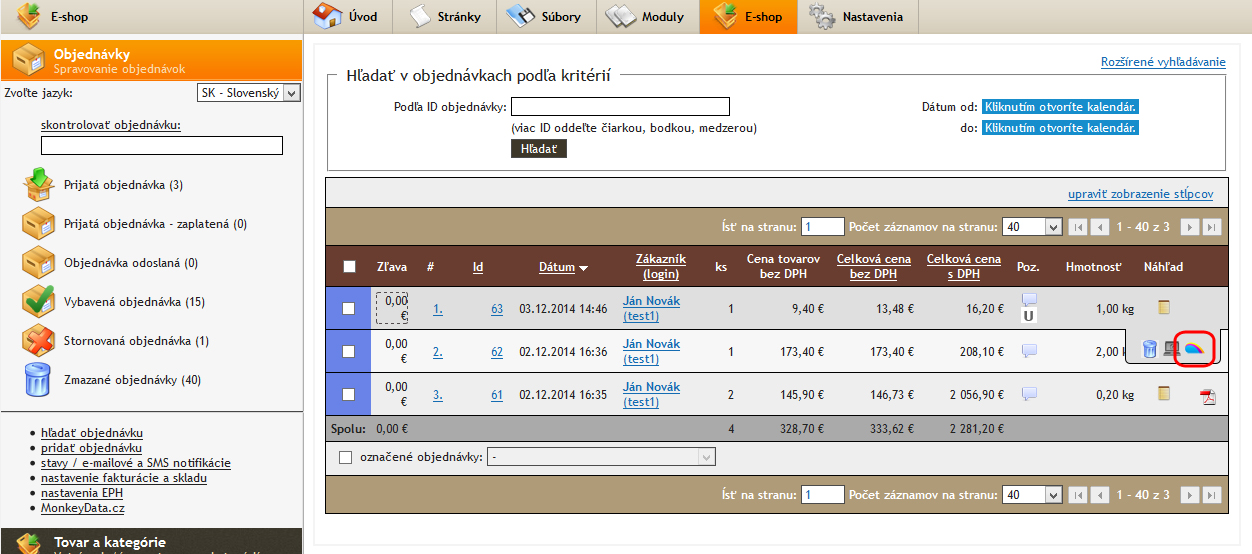This screenshot has width=1252, height=554.
Task: Open the 'Rozšírené vyhľadávanie' link
Action: click(1162, 62)
